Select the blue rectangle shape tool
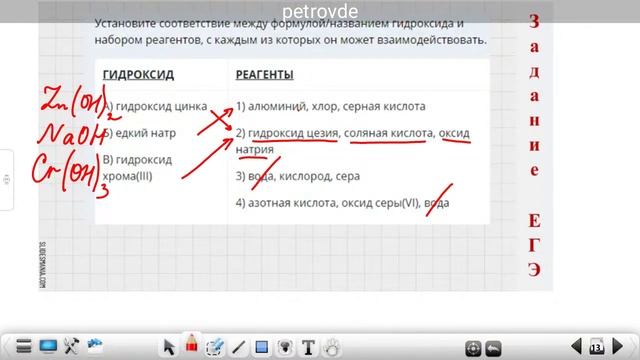Viewport: 640px width, 360px height. [x=262, y=347]
